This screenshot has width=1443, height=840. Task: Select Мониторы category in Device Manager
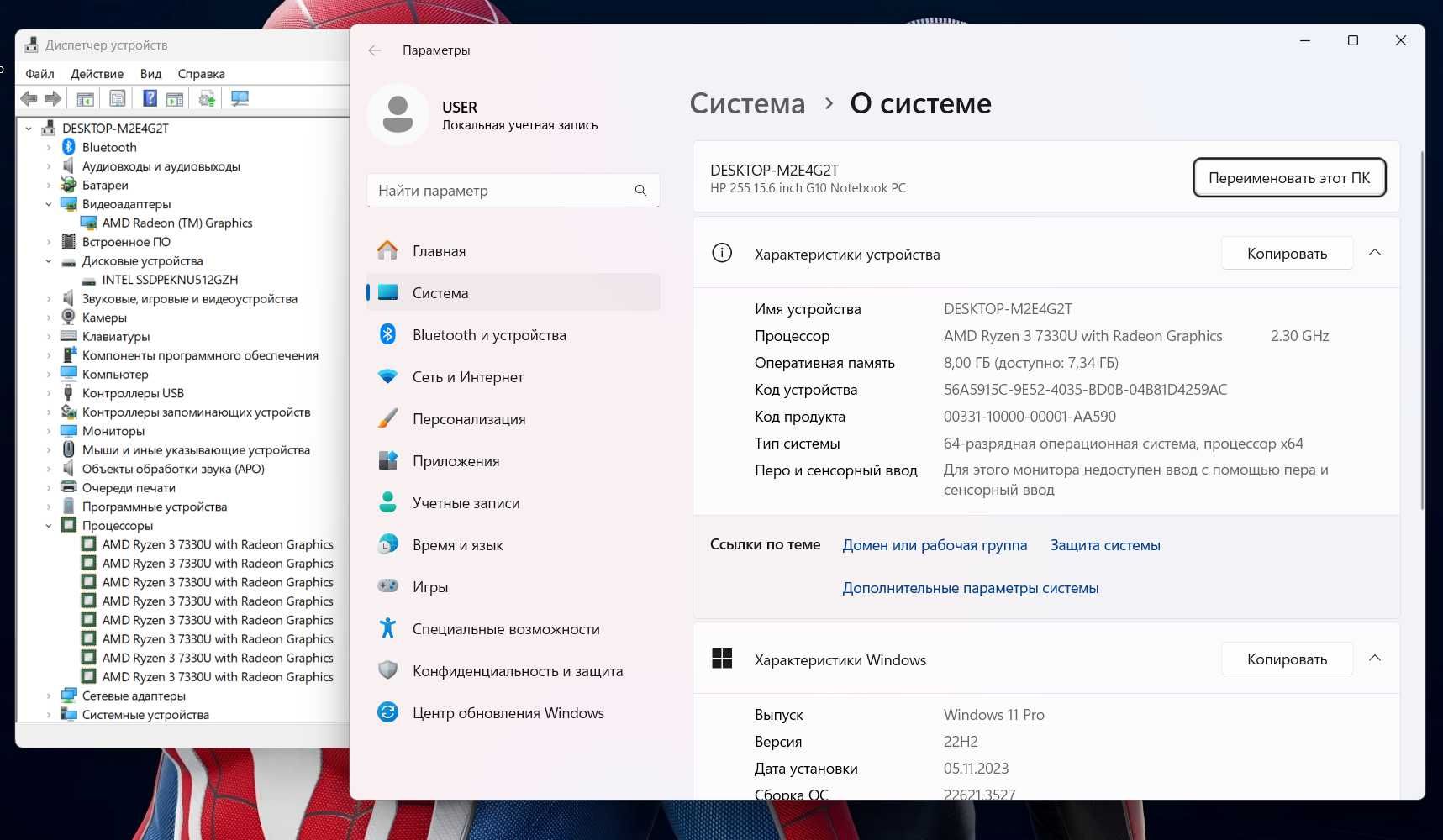click(x=113, y=431)
